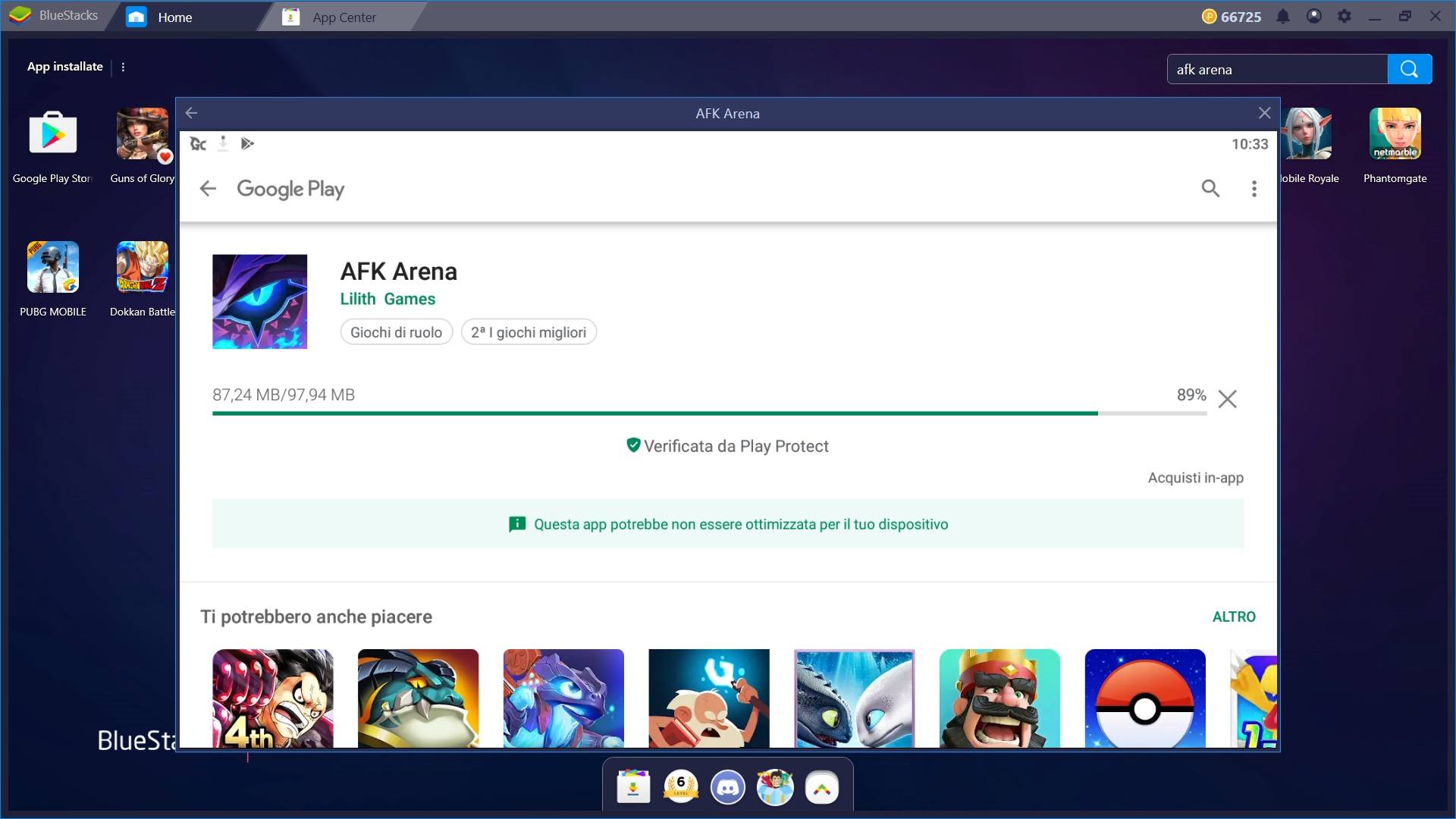Click the 10:33 clock in status bar
This screenshot has width=1456, height=819.
pos(1250,144)
